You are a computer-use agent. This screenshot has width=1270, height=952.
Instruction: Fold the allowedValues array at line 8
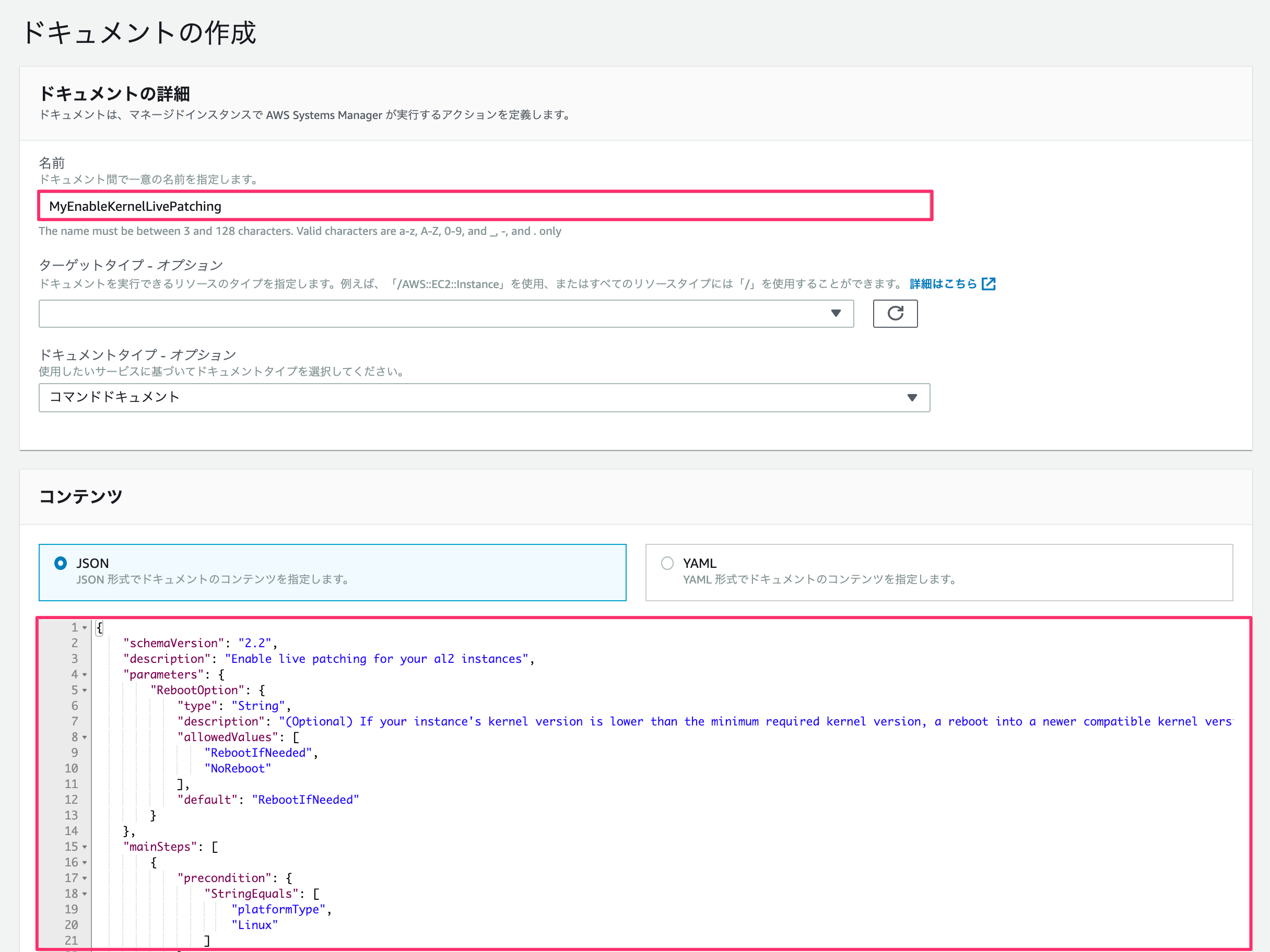coord(85,737)
